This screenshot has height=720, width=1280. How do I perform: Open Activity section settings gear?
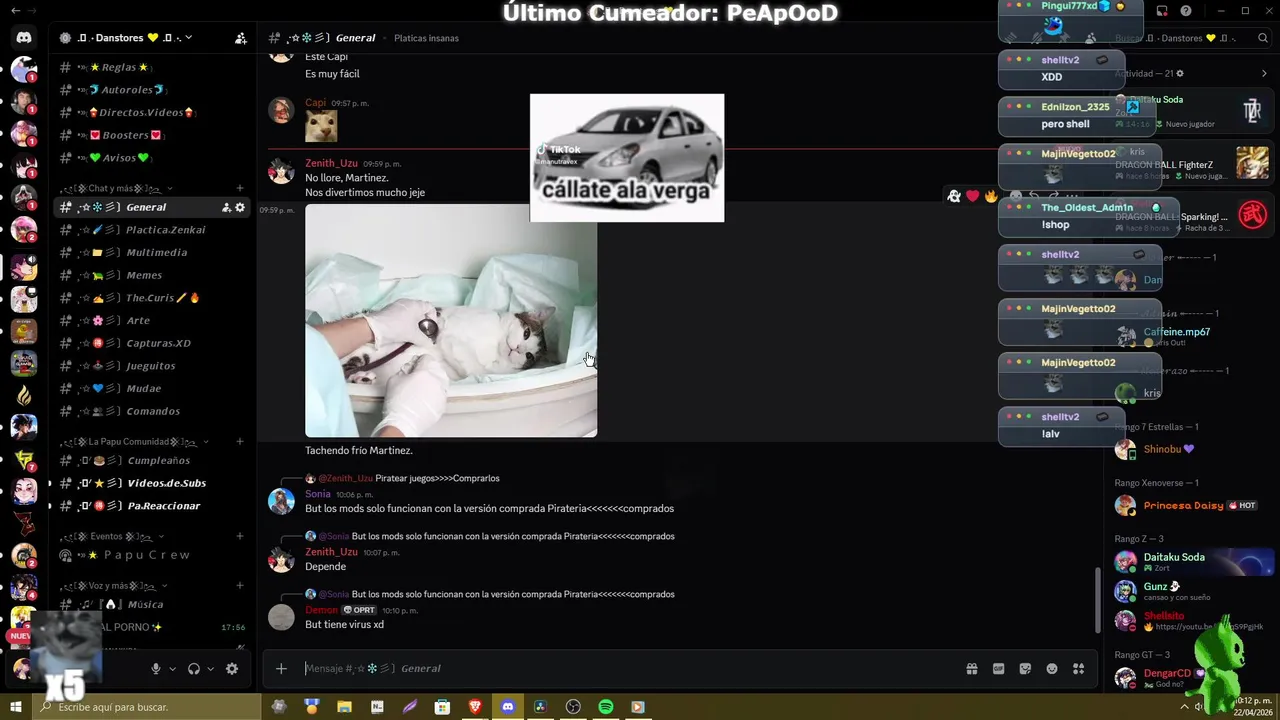click(x=1180, y=74)
